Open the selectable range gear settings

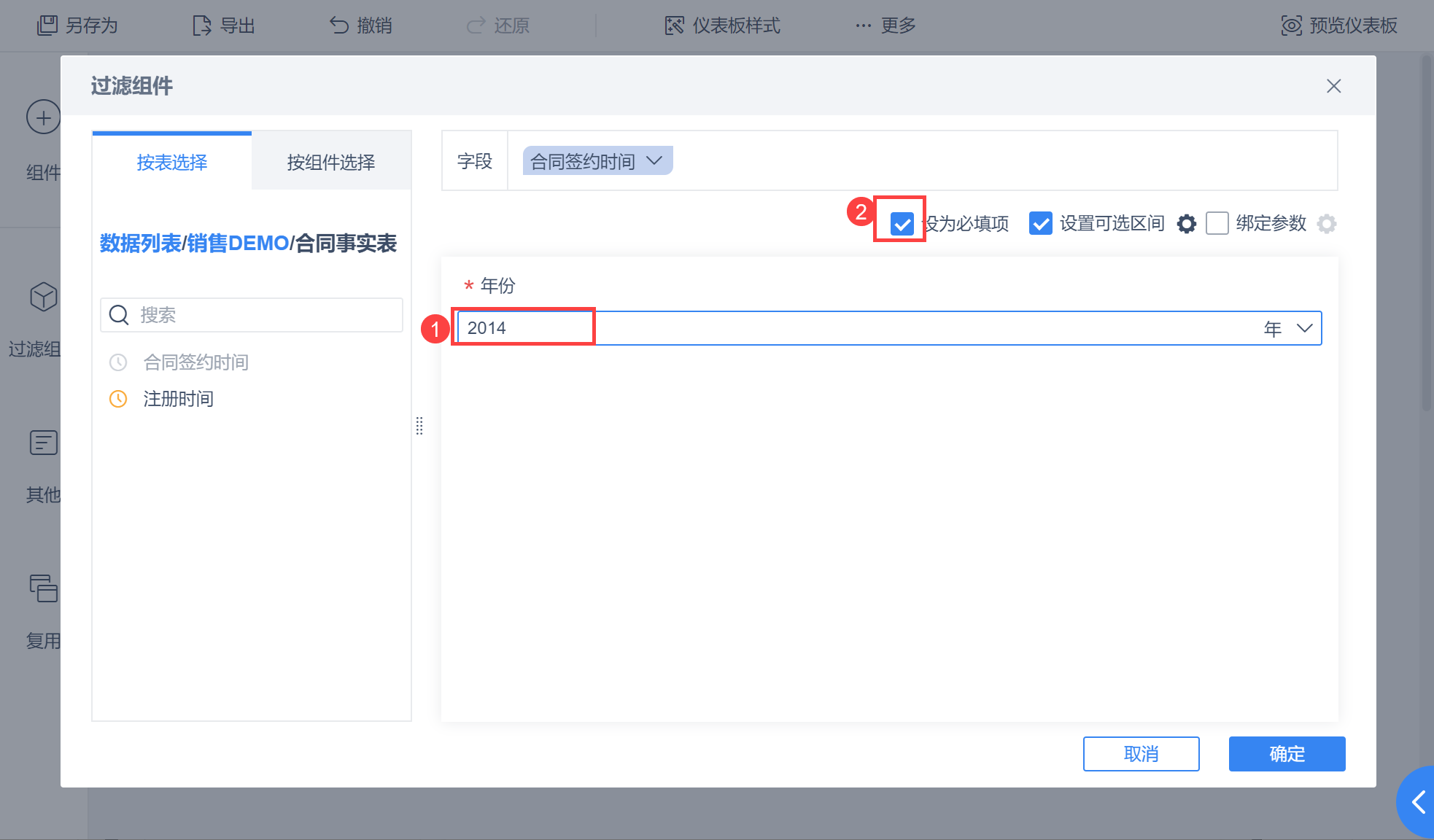point(1187,224)
